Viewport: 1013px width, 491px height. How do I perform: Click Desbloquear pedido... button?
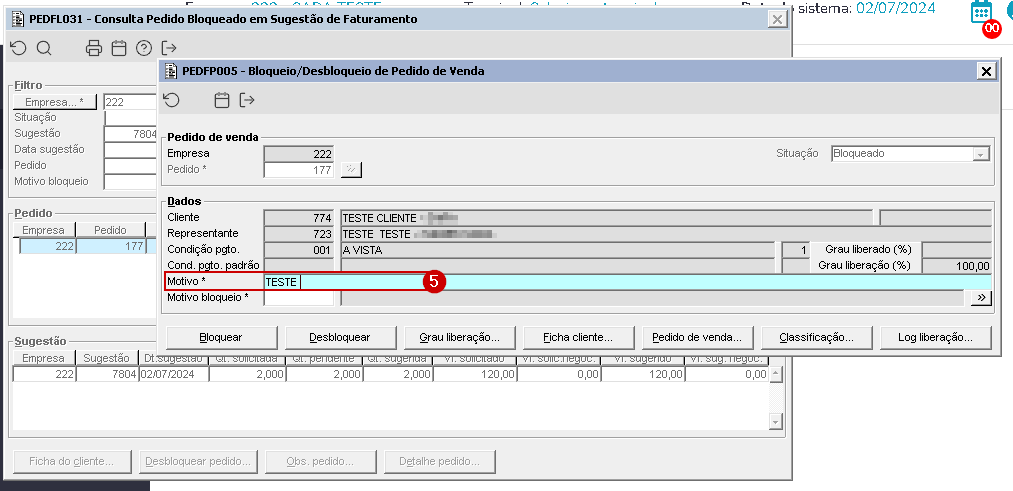click(x=198, y=462)
